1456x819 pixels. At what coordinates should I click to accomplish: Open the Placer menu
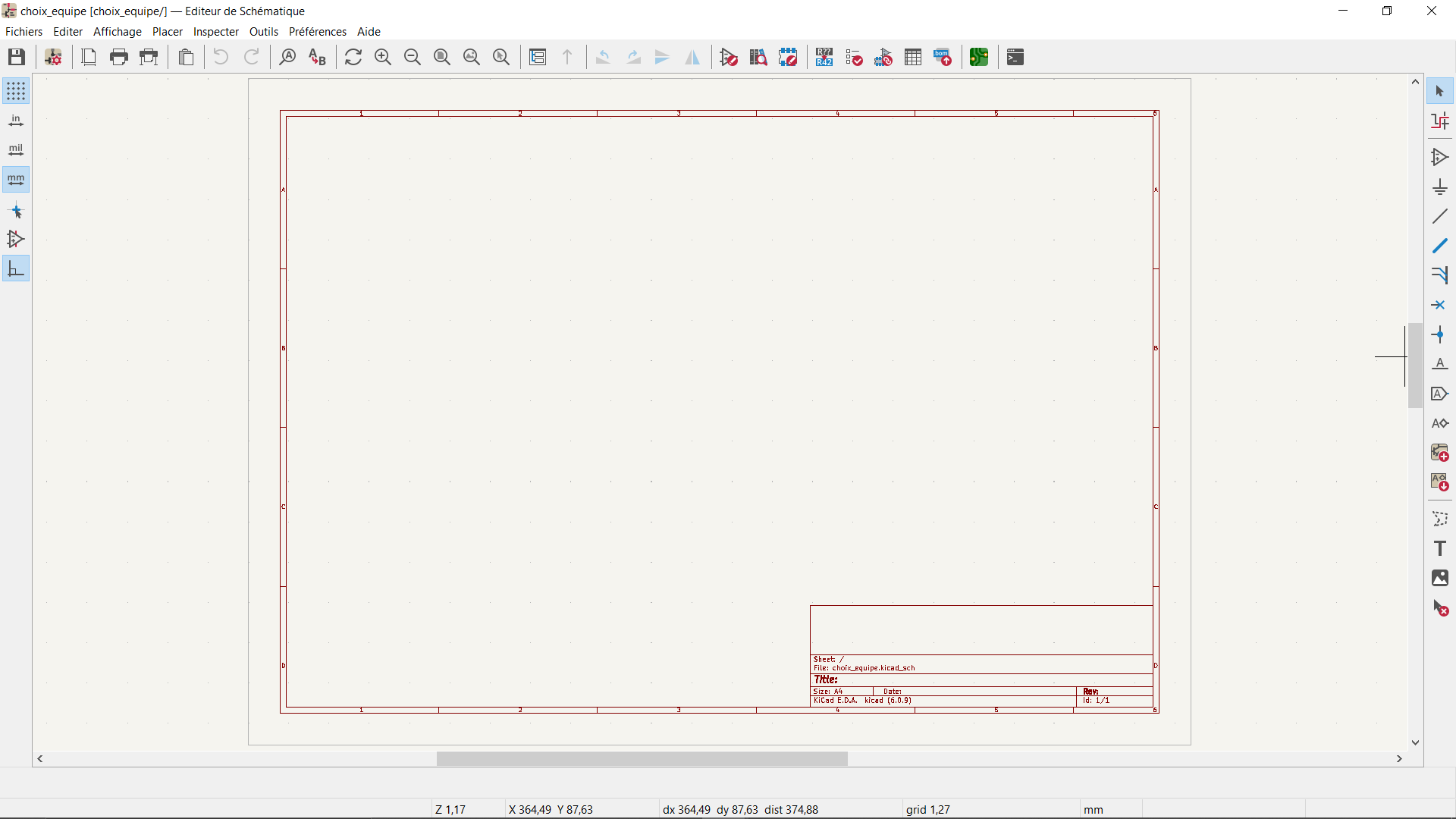click(x=167, y=32)
